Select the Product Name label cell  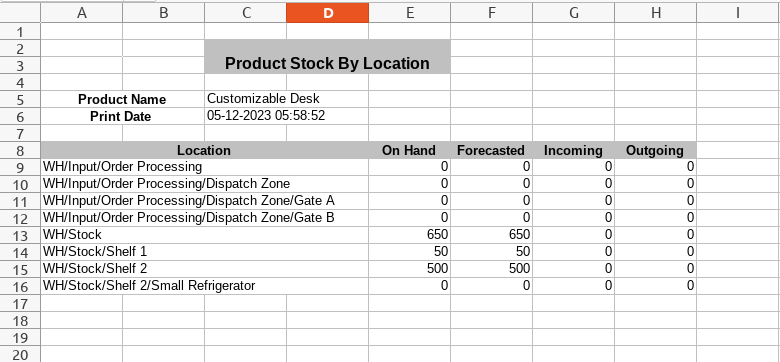click(x=122, y=99)
